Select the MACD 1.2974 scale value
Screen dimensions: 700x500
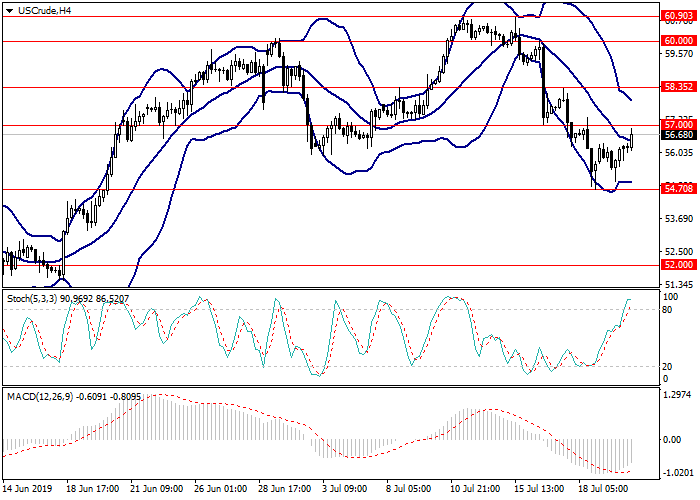point(678,395)
